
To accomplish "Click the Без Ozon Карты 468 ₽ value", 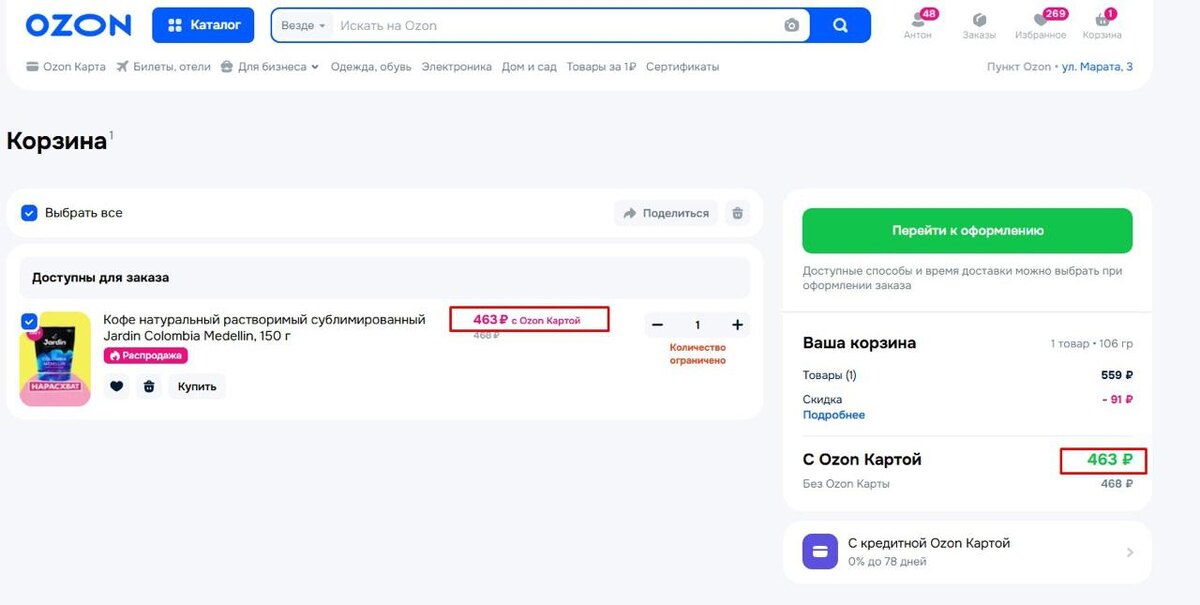I will (1117, 484).
